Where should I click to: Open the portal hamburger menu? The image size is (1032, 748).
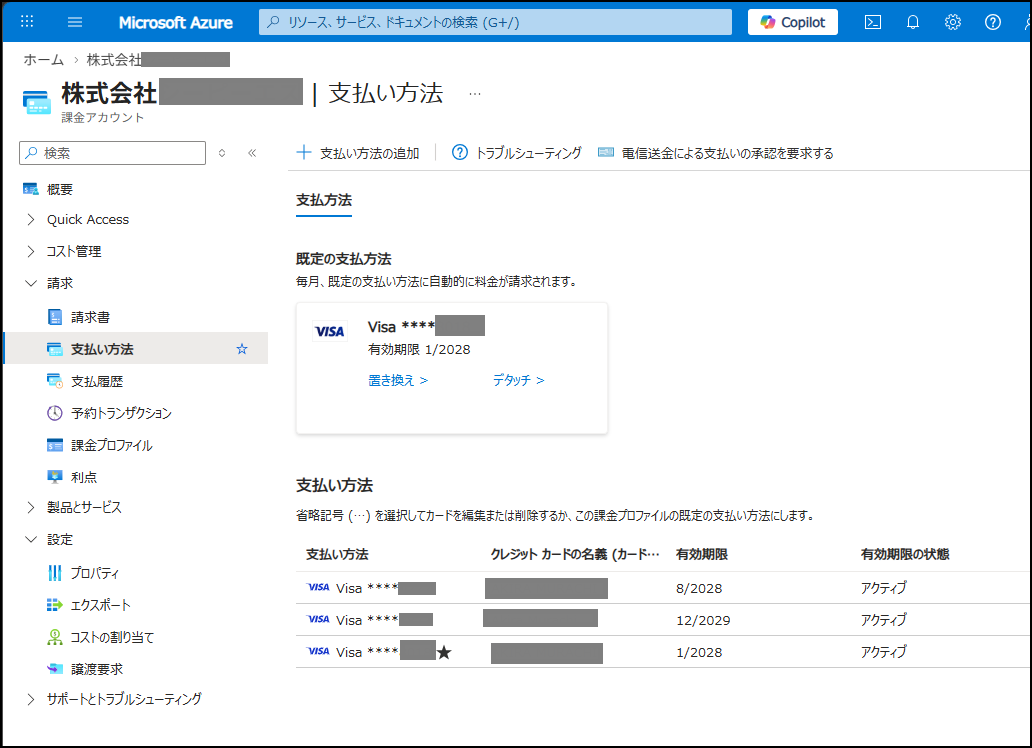pyautogui.click(x=74, y=21)
